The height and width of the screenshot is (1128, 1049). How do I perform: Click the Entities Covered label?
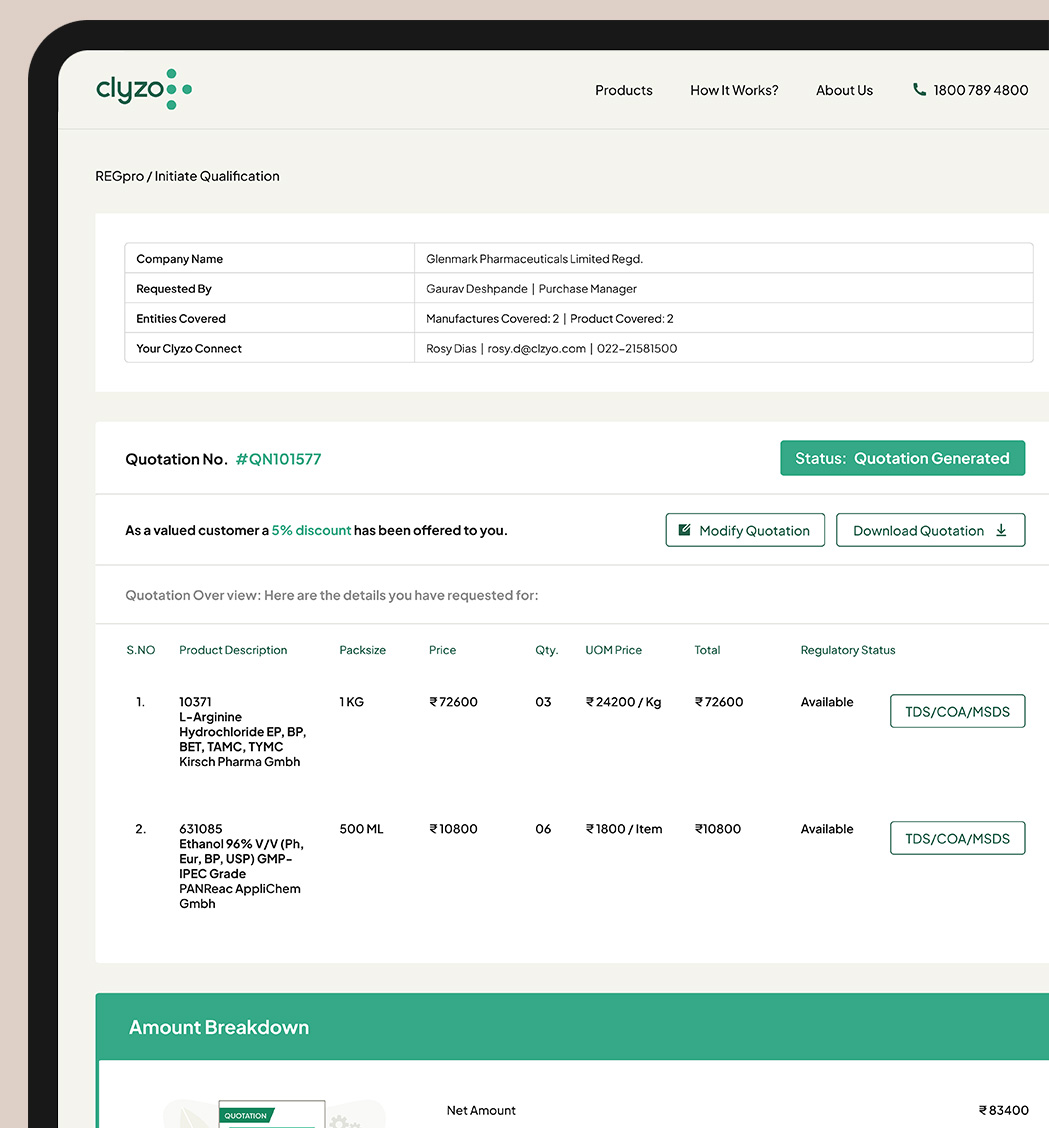point(181,319)
